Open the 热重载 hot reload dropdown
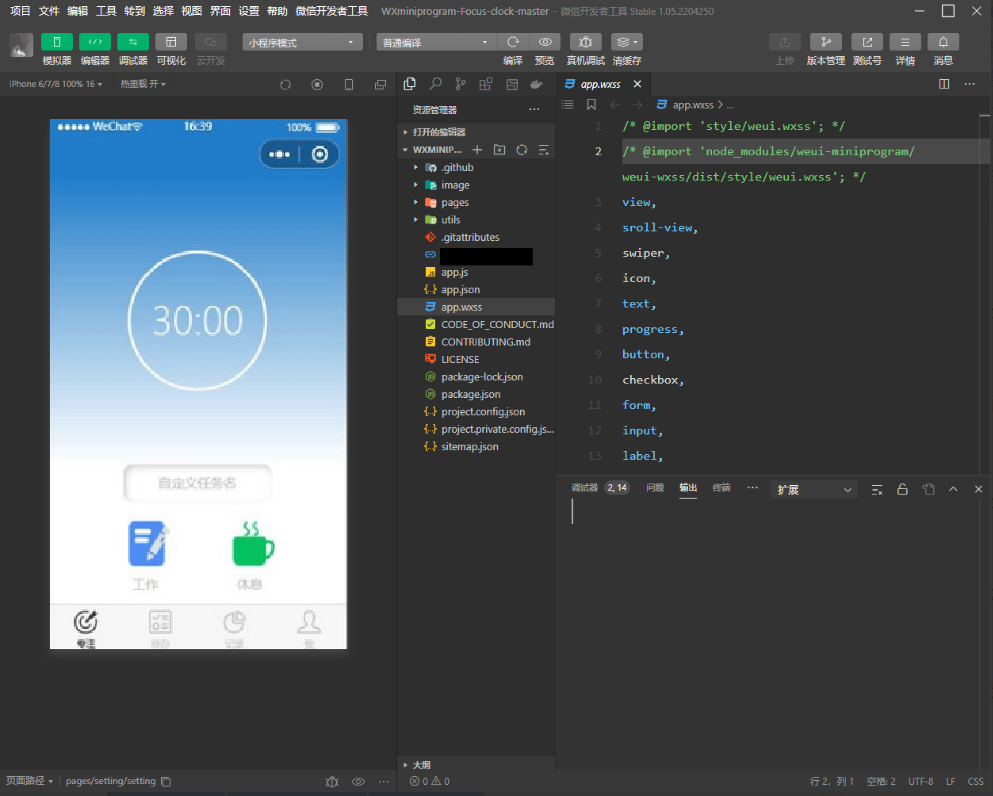 pos(143,84)
